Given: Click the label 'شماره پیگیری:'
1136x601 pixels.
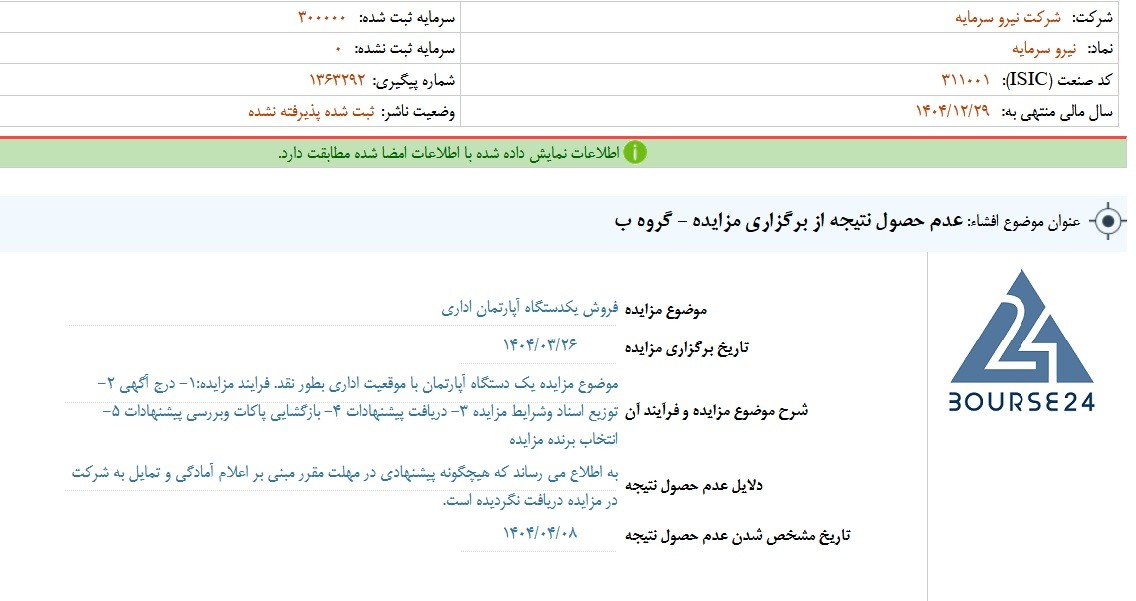Looking at the screenshot, I should tap(414, 80).
